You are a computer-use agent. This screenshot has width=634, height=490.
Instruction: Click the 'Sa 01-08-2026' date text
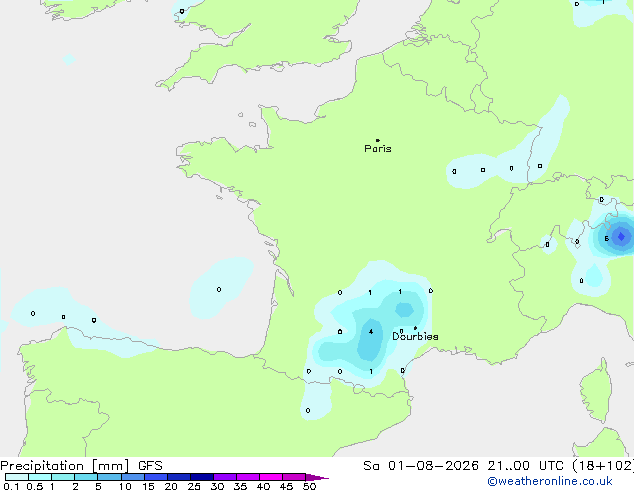click(421, 466)
